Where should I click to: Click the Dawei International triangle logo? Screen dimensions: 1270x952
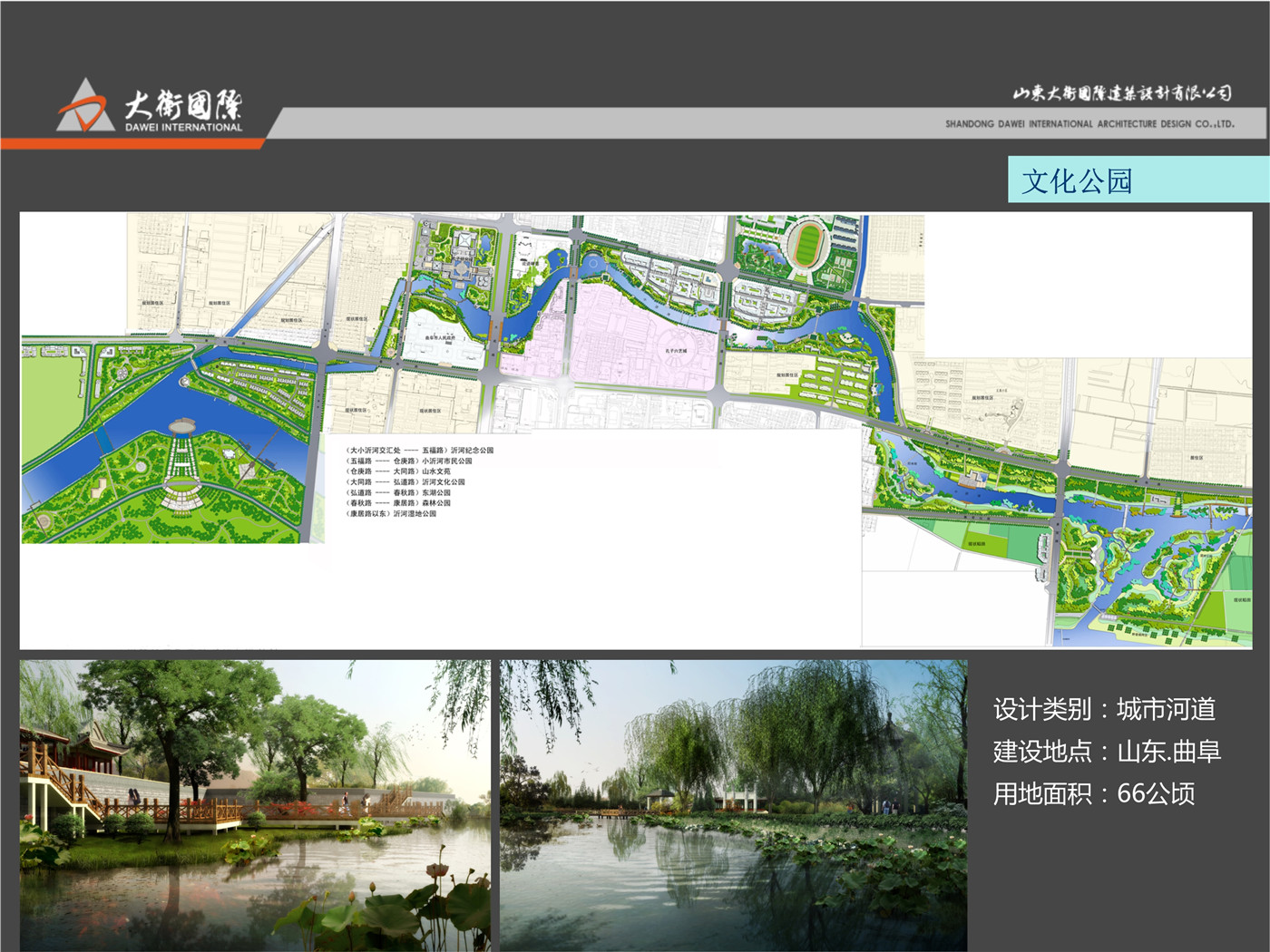[86, 105]
